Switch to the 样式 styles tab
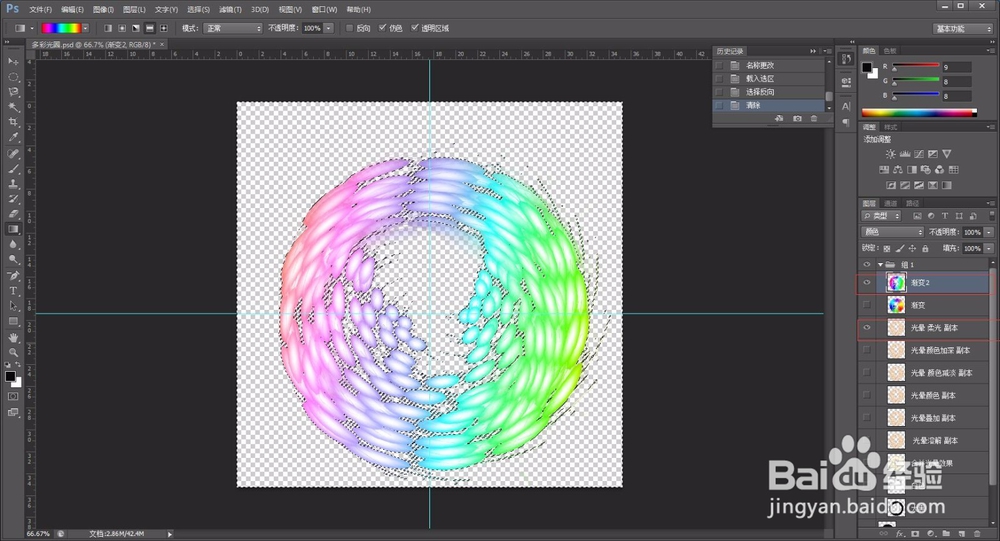 [891, 127]
